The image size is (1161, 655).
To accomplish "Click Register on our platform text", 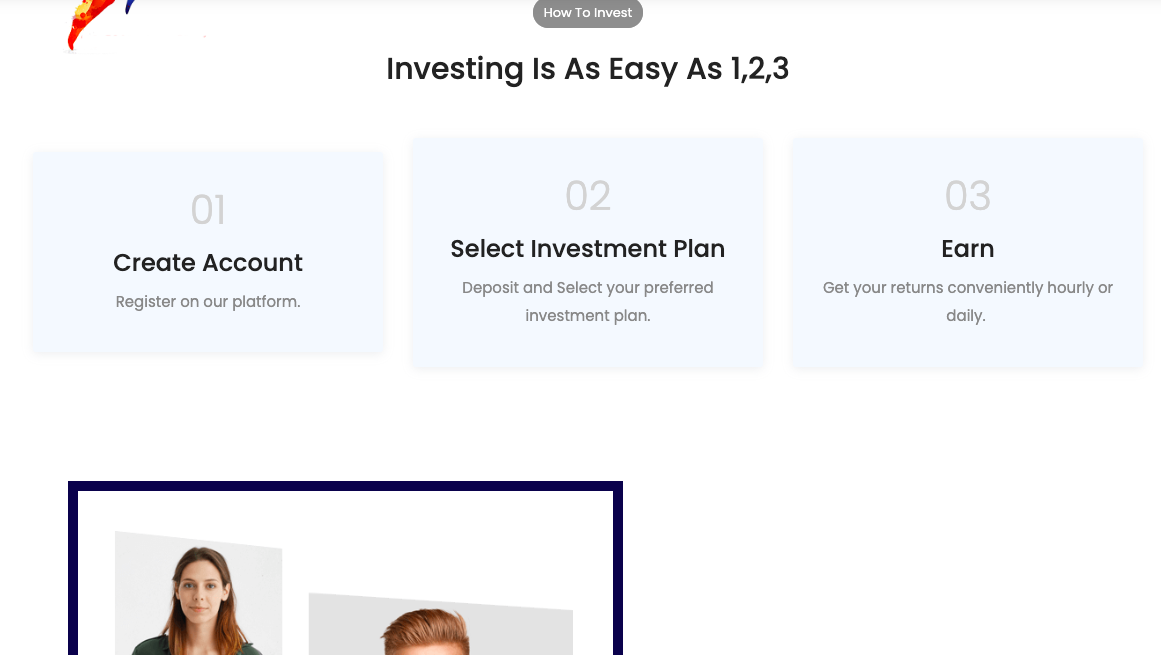I will pyautogui.click(x=208, y=302).
